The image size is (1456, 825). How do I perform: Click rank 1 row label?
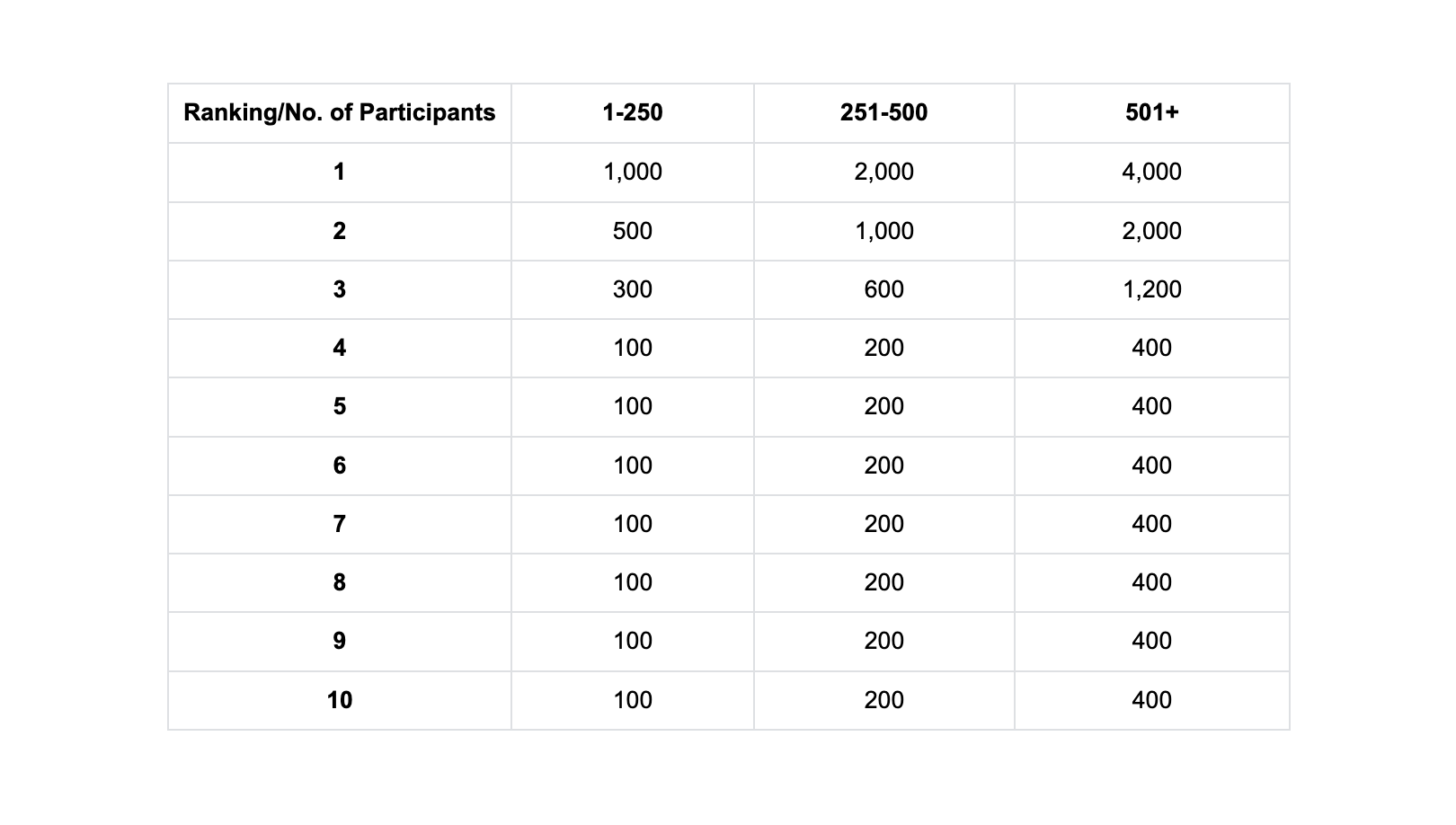340,173
